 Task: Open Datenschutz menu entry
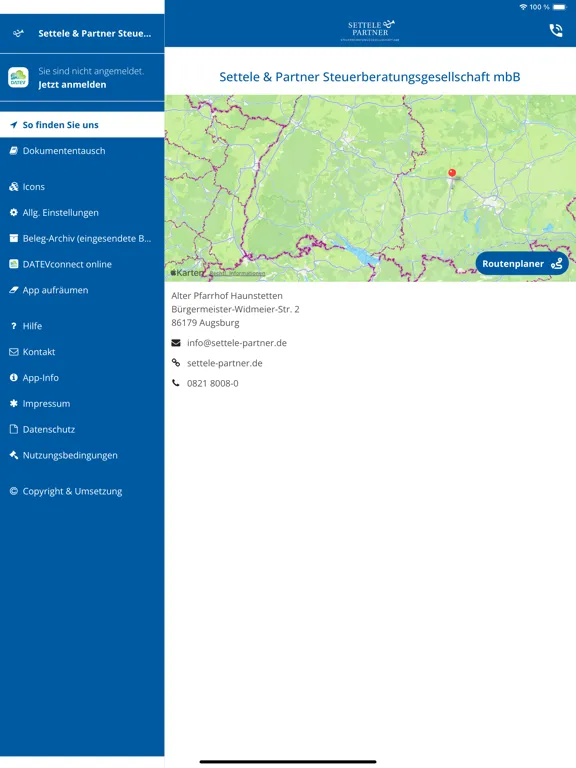pyautogui.click(x=82, y=429)
